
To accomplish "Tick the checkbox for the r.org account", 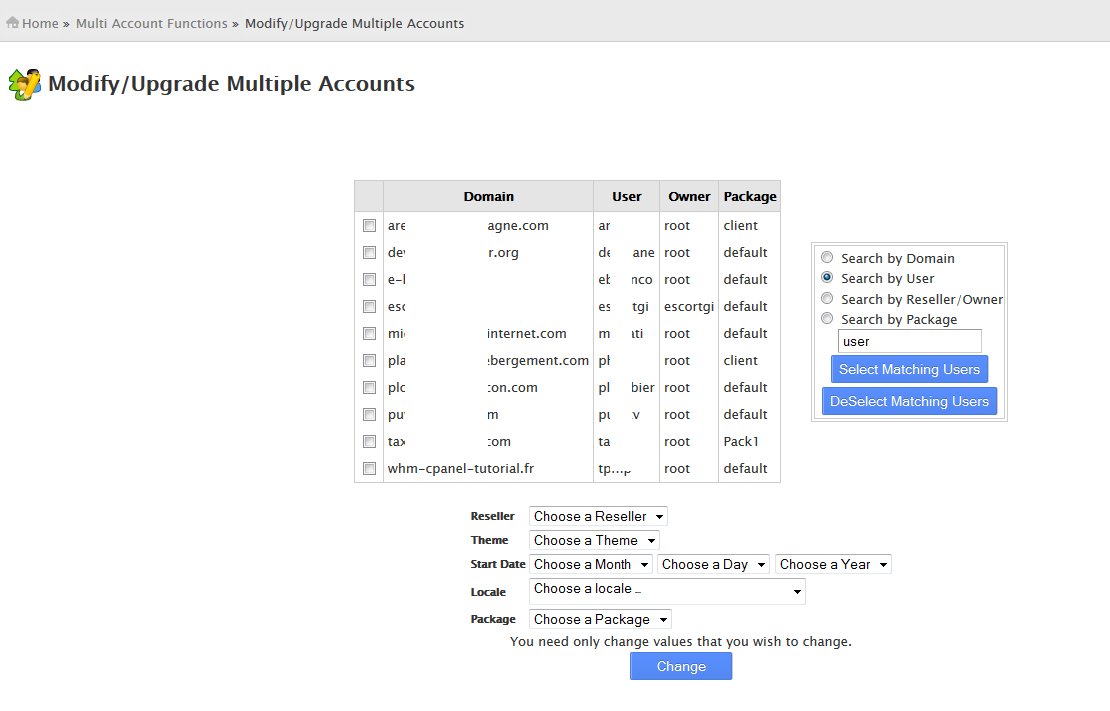I will tap(370, 252).
